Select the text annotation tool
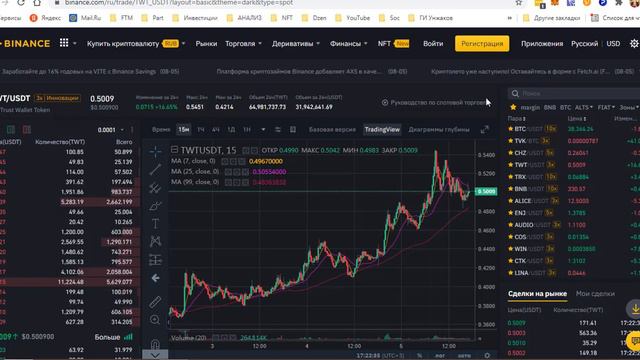Image resolution: width=640 pixels, height=360 pixels. tap(155, 223)
